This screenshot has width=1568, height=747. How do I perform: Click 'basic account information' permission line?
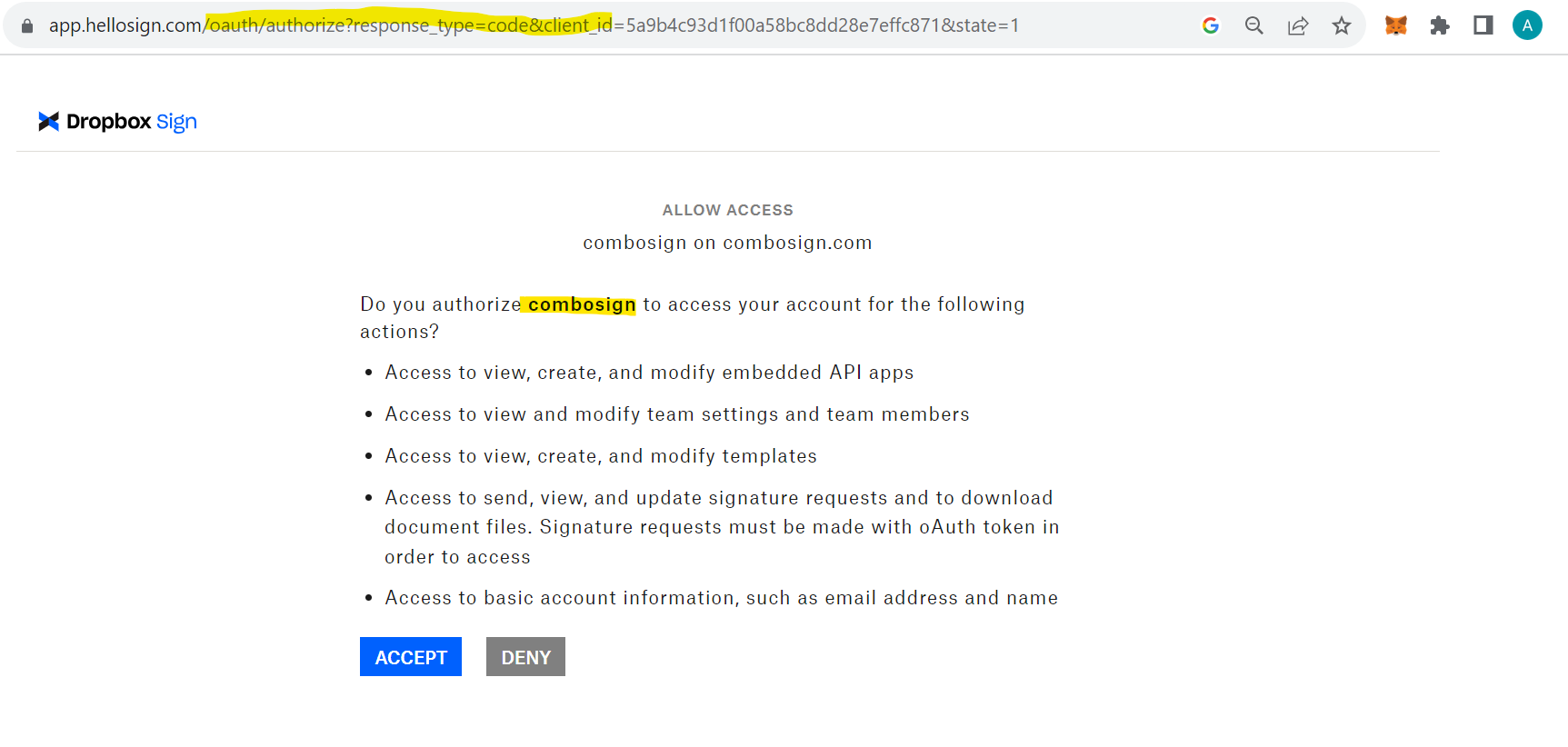click(721, 598)
